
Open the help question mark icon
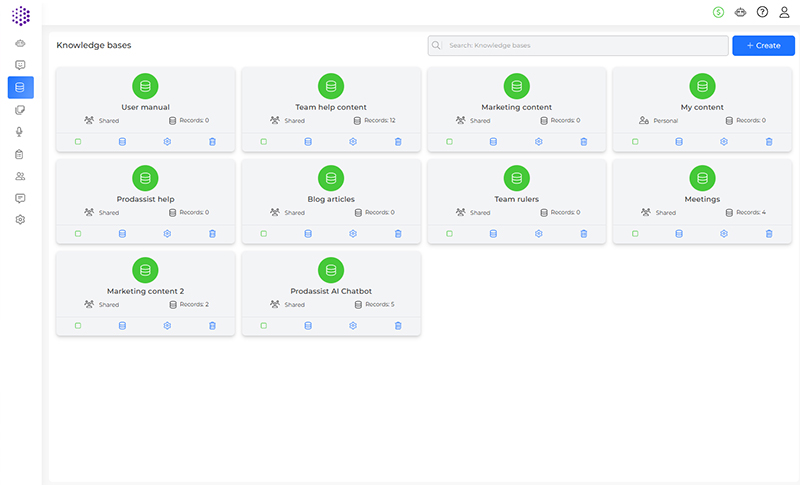click(x=762, y=12)
